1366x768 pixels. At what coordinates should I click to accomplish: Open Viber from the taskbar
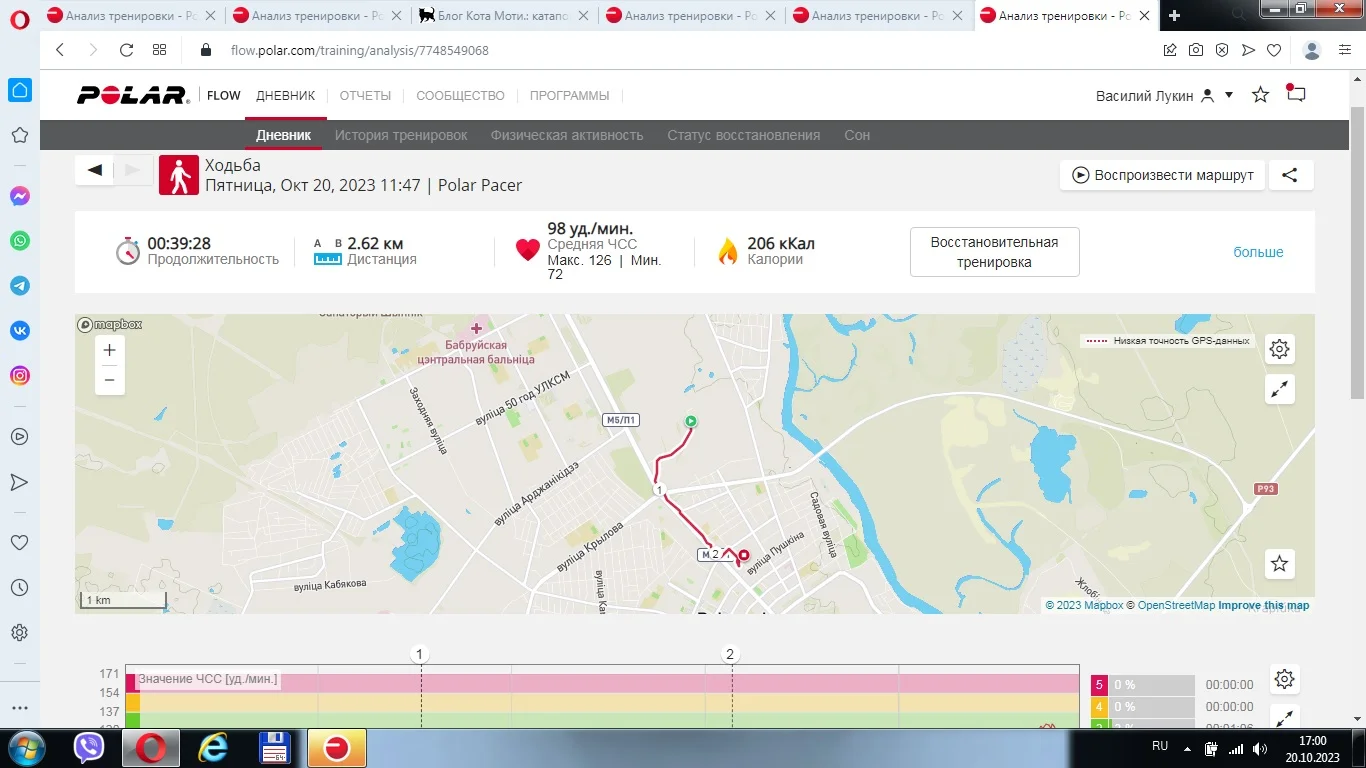[x=90, y=748]
